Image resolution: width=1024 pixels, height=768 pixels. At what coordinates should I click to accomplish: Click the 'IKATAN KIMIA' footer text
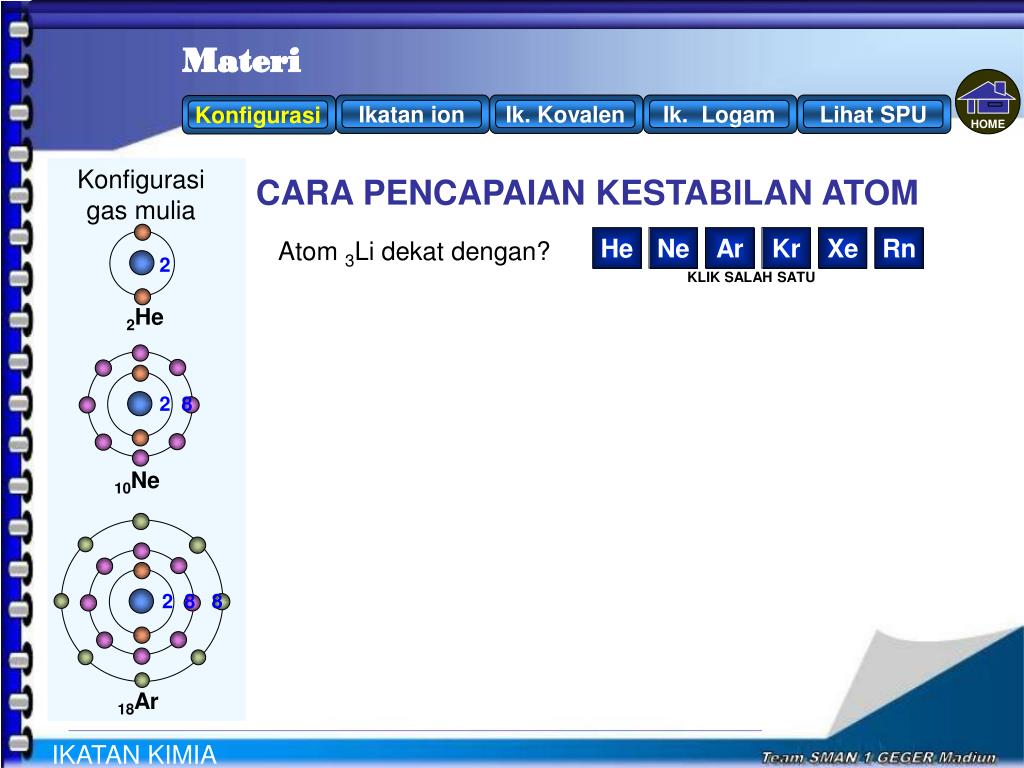tap(134, 755)
